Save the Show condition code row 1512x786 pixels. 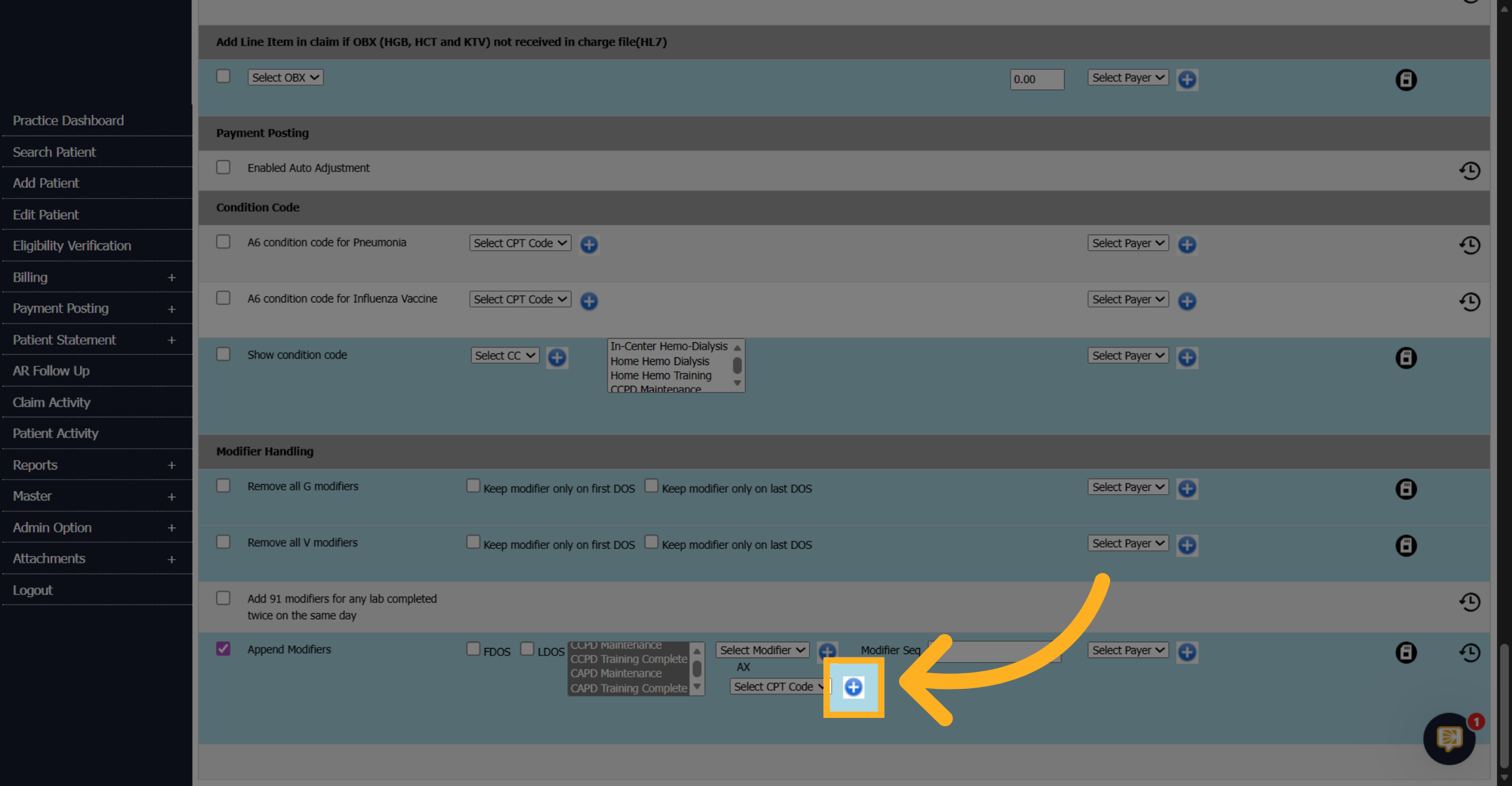click(1406, 358)
